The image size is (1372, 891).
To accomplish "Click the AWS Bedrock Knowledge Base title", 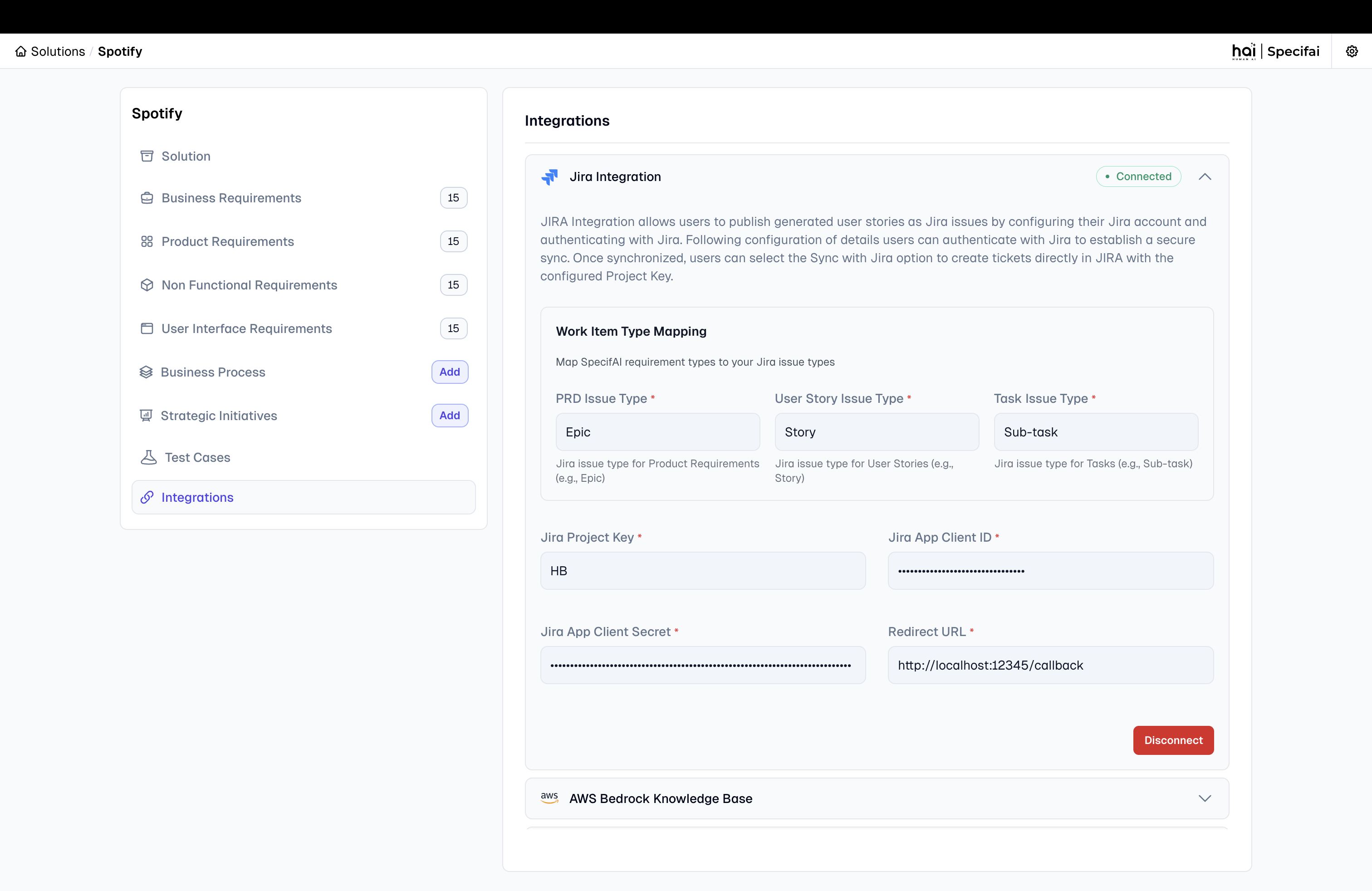I will click(x=661, y=798).
